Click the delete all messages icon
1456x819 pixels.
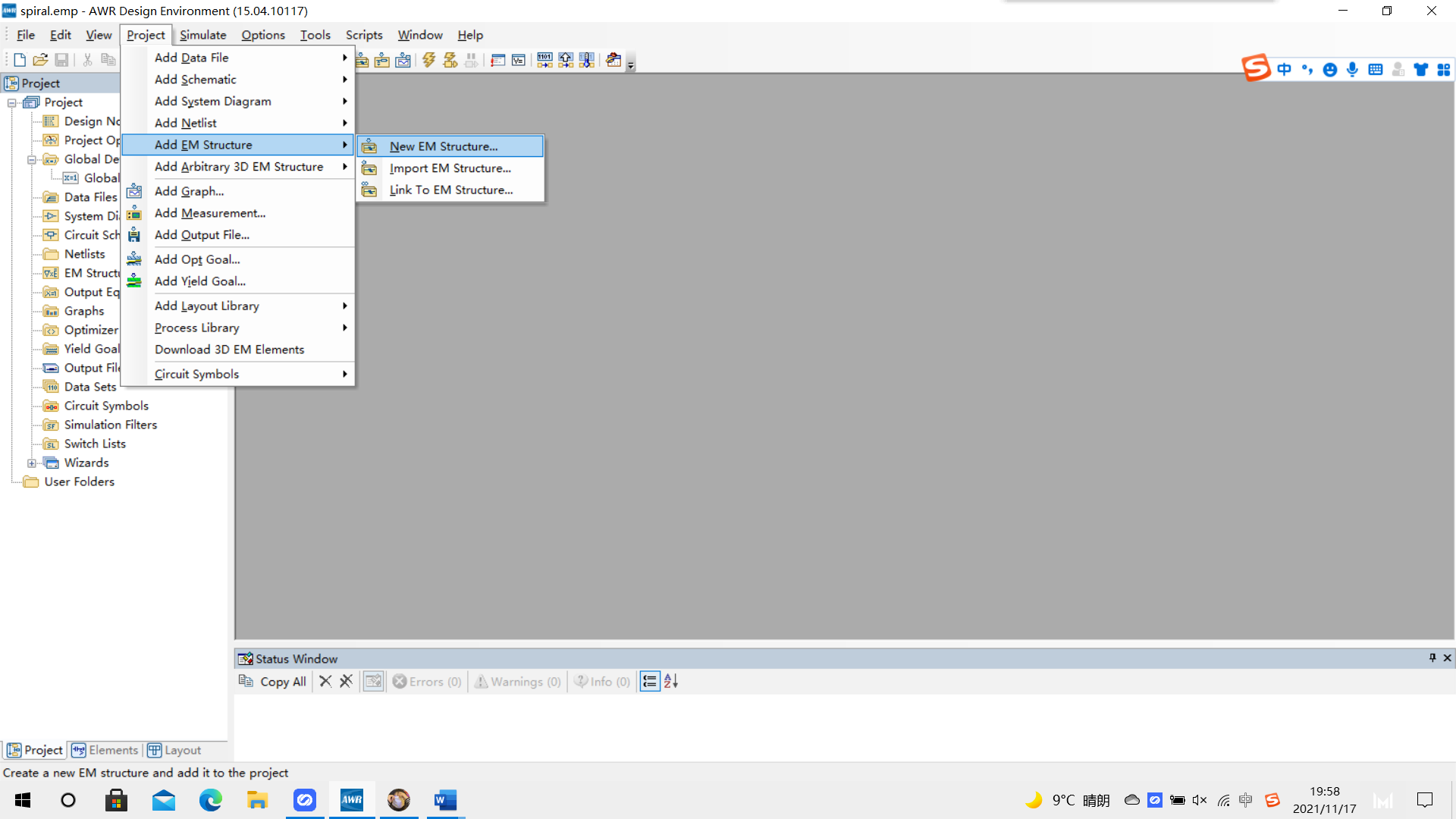(346, 681)
